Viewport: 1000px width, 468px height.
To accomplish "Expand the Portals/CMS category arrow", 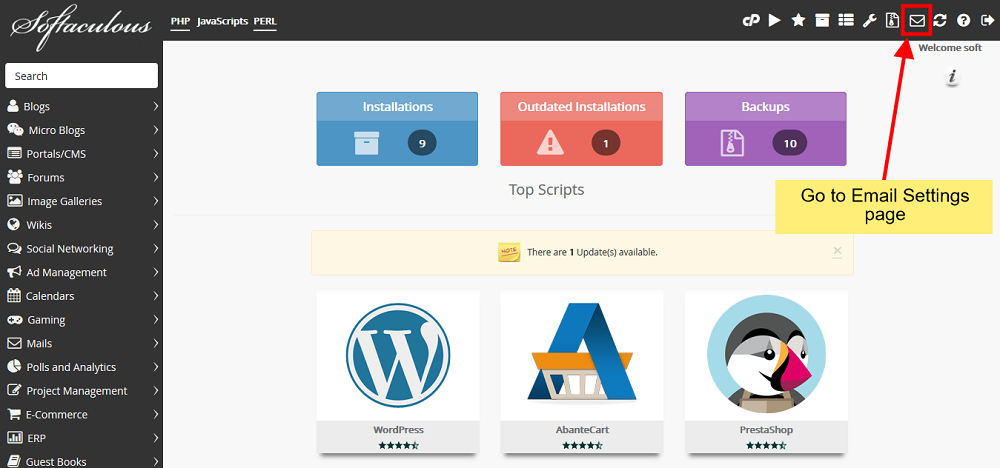I will tap(156, 154).
